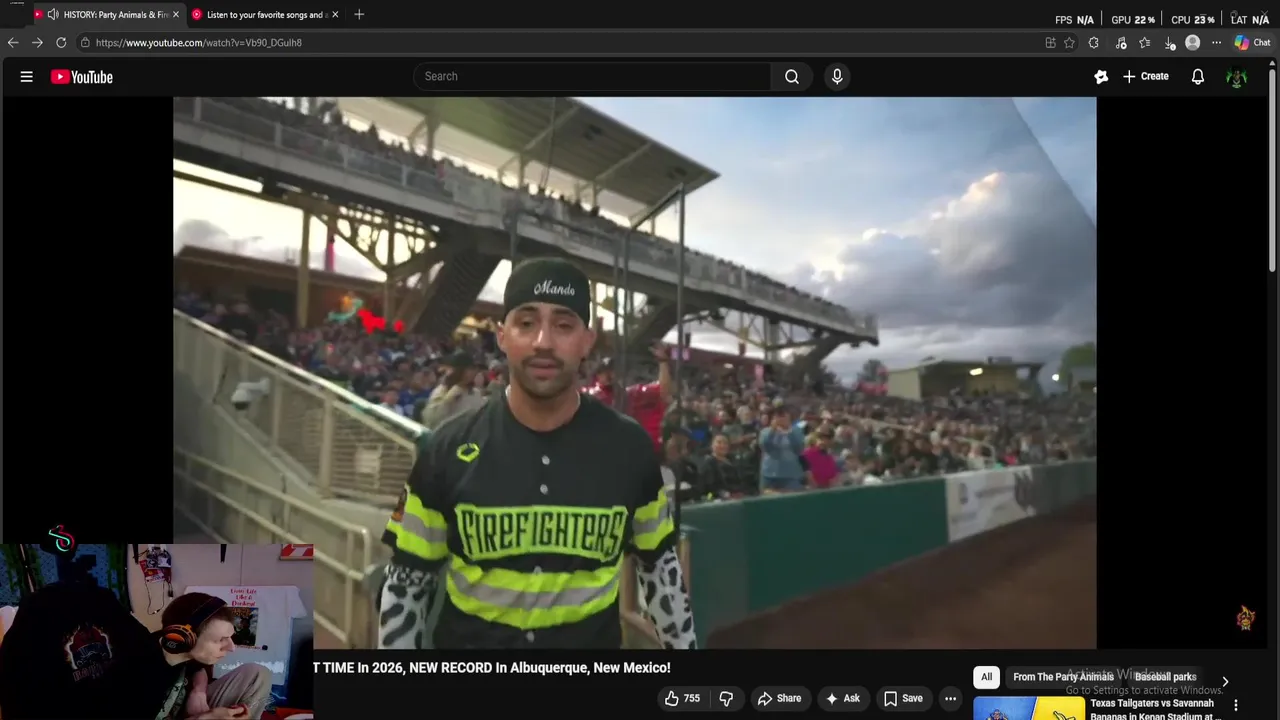
Task: Open the YouTube account avatar menu
Action: tap(1236, 77)
